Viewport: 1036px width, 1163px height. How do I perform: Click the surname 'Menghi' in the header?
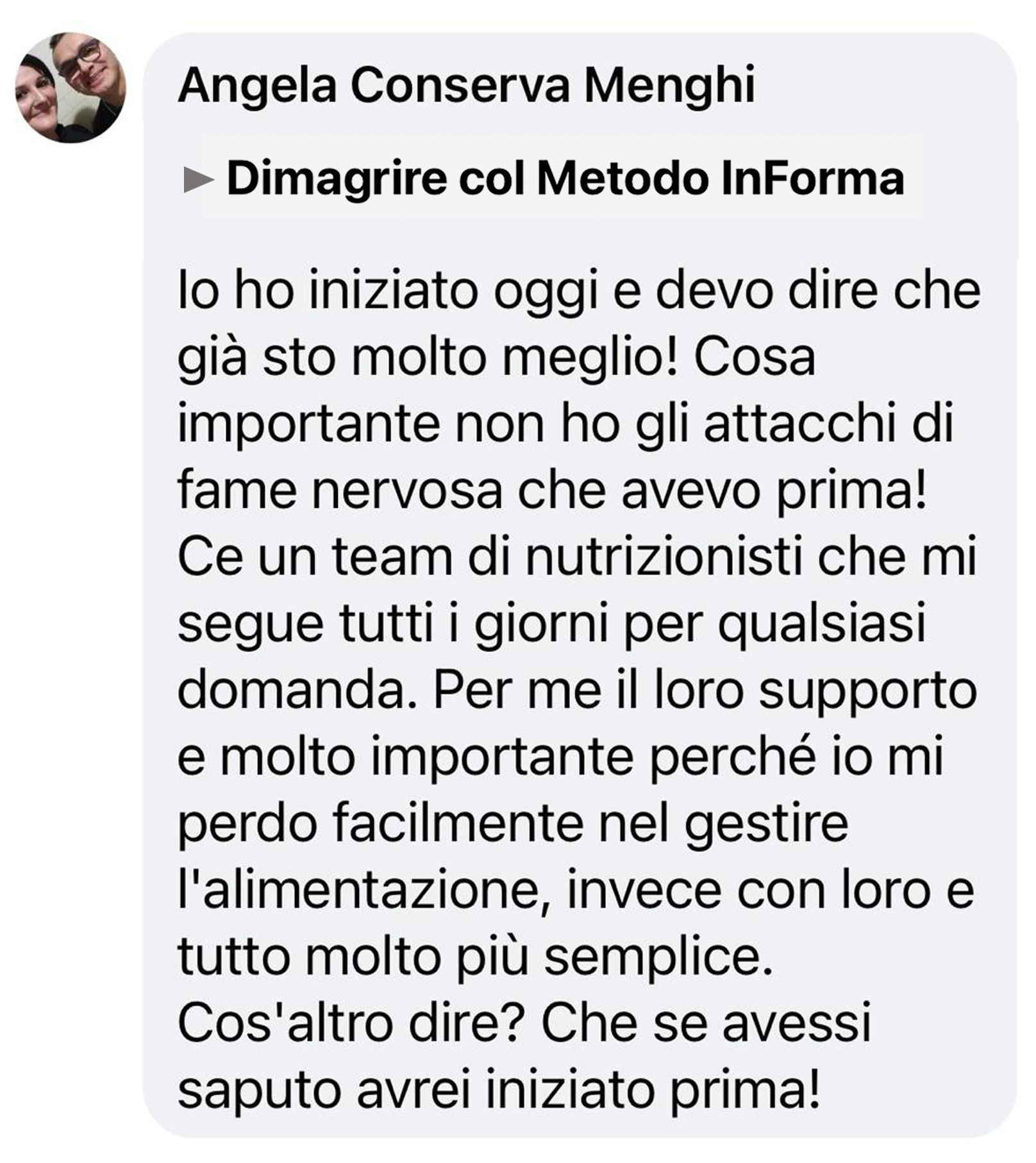(x=670, y=85)
